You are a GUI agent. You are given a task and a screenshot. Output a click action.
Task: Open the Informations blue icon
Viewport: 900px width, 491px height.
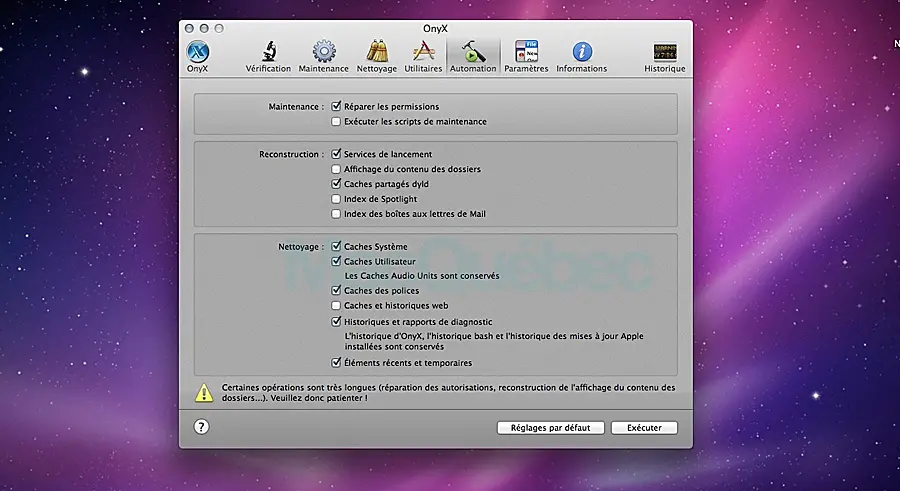[581, 56]
